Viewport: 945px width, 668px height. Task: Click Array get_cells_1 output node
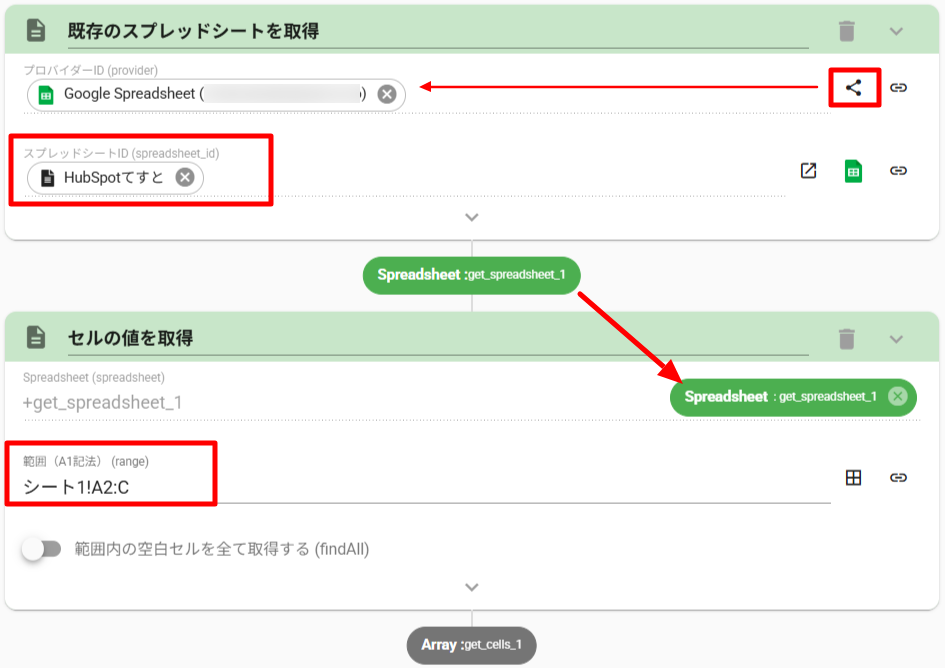471,645
